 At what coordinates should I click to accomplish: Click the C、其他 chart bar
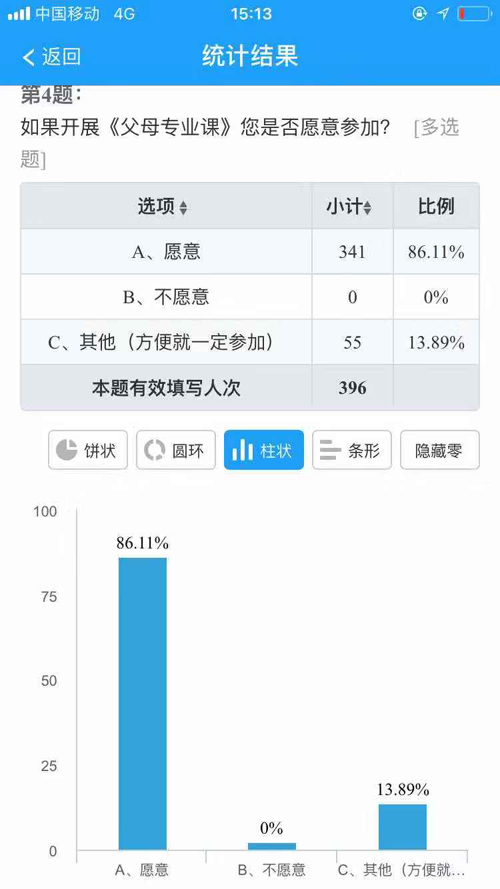point(402,827)
